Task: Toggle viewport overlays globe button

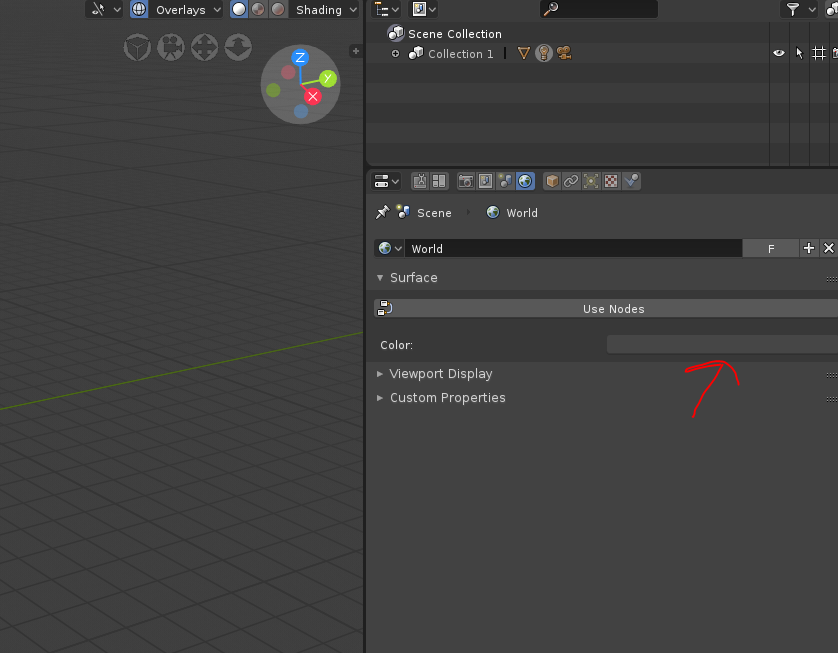Action: coord(139,9)
